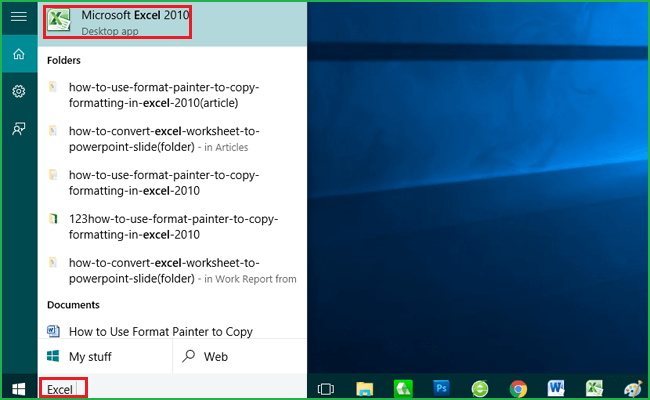Open Photoshop from the taskbar
Image resolution: width=650 pixels, height=400 pixels.
click(441, 388)
